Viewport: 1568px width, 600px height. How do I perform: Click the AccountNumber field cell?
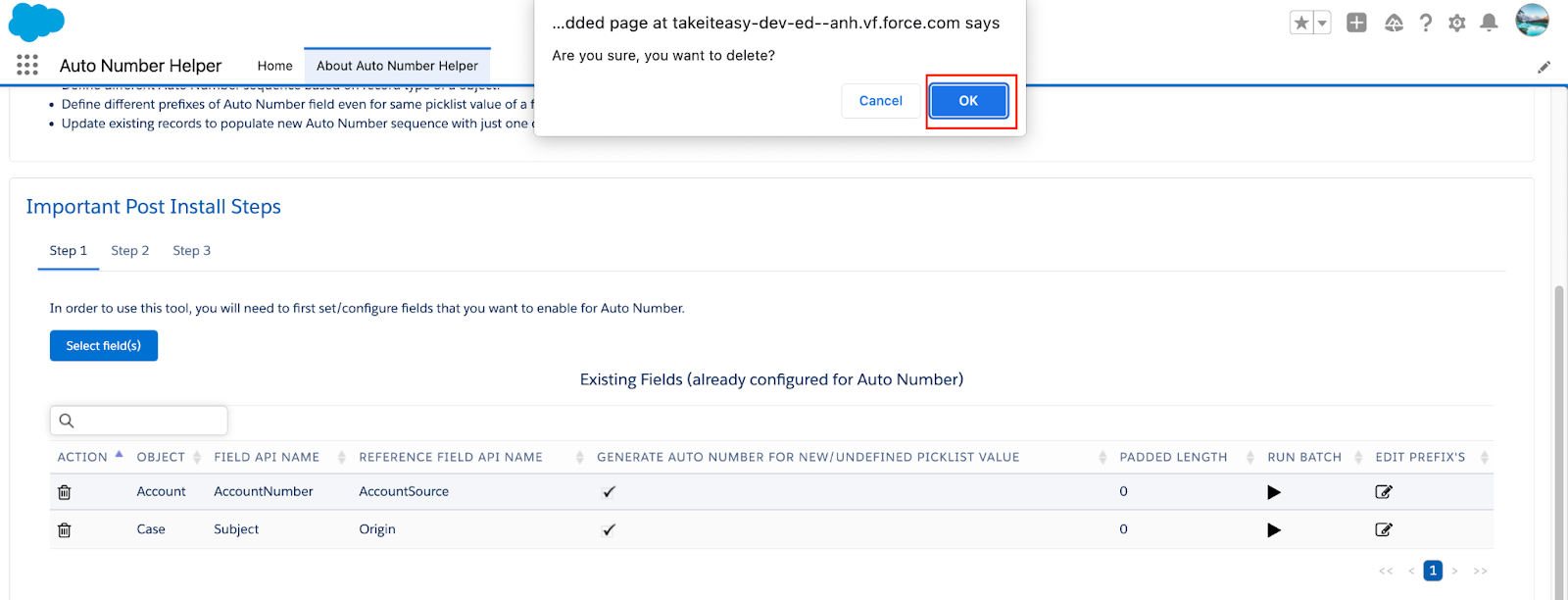(x=264, y=492)
